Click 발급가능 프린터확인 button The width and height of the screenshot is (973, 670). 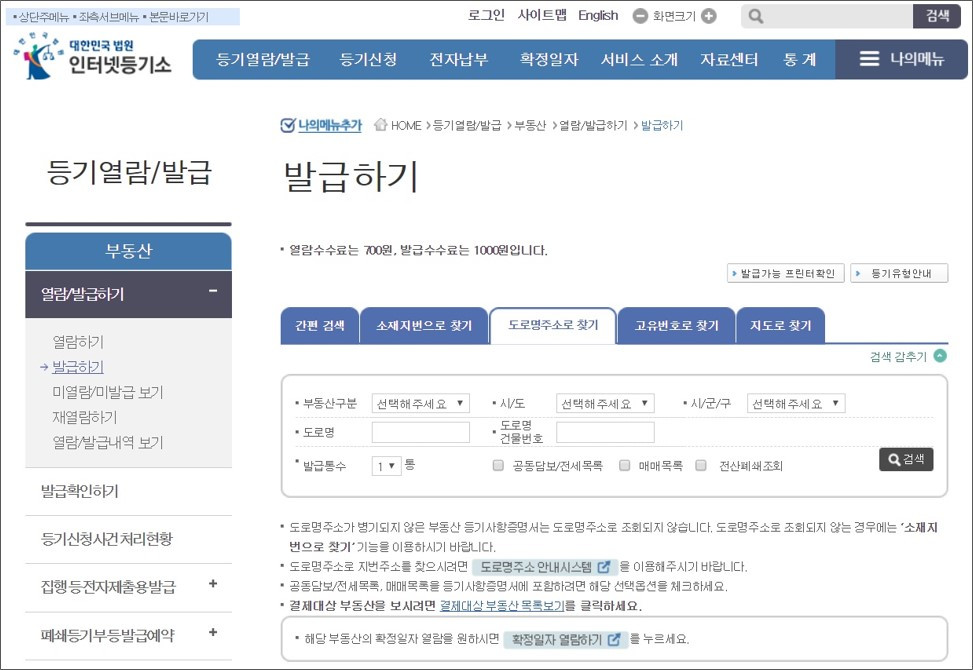786,273
